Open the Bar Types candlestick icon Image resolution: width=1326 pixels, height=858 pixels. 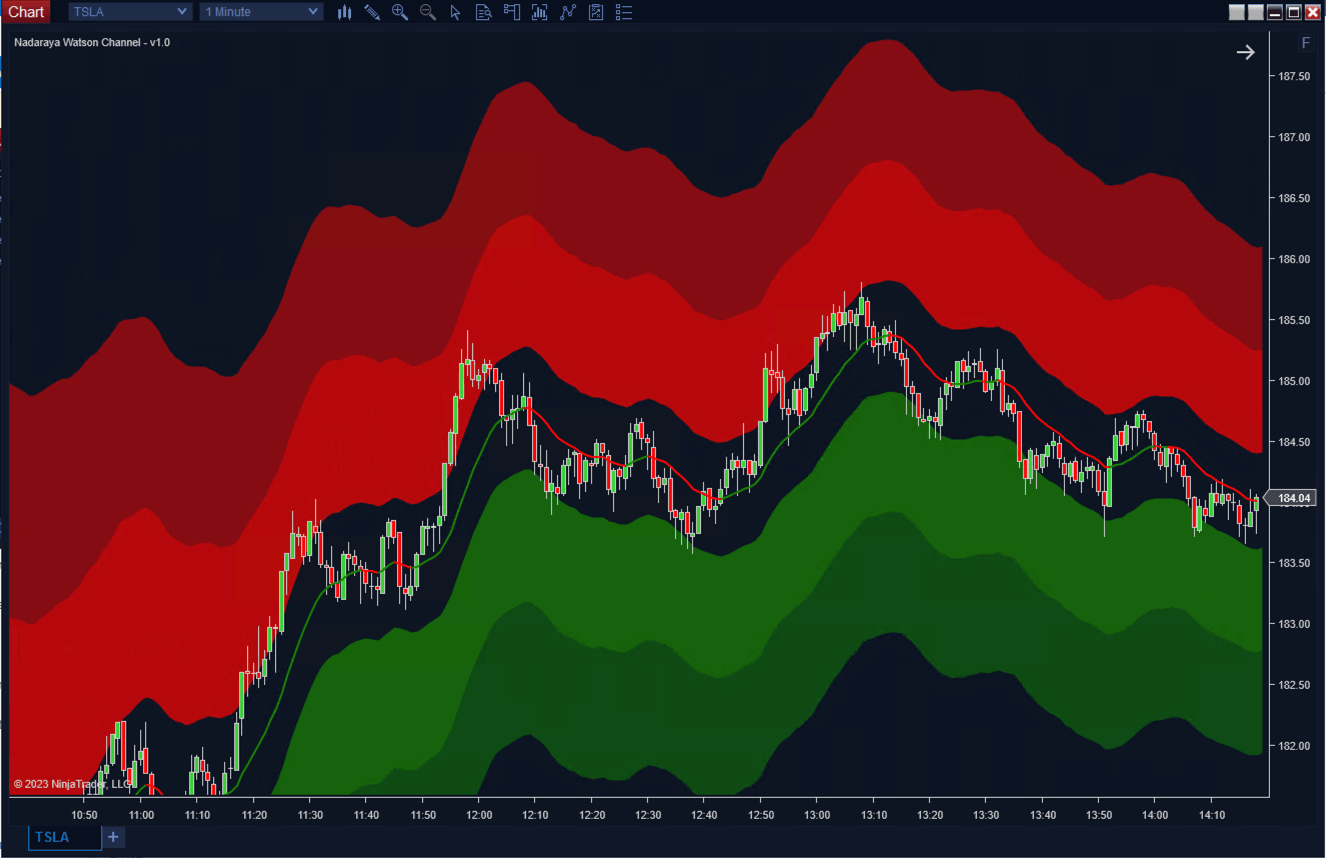(344, 12)
